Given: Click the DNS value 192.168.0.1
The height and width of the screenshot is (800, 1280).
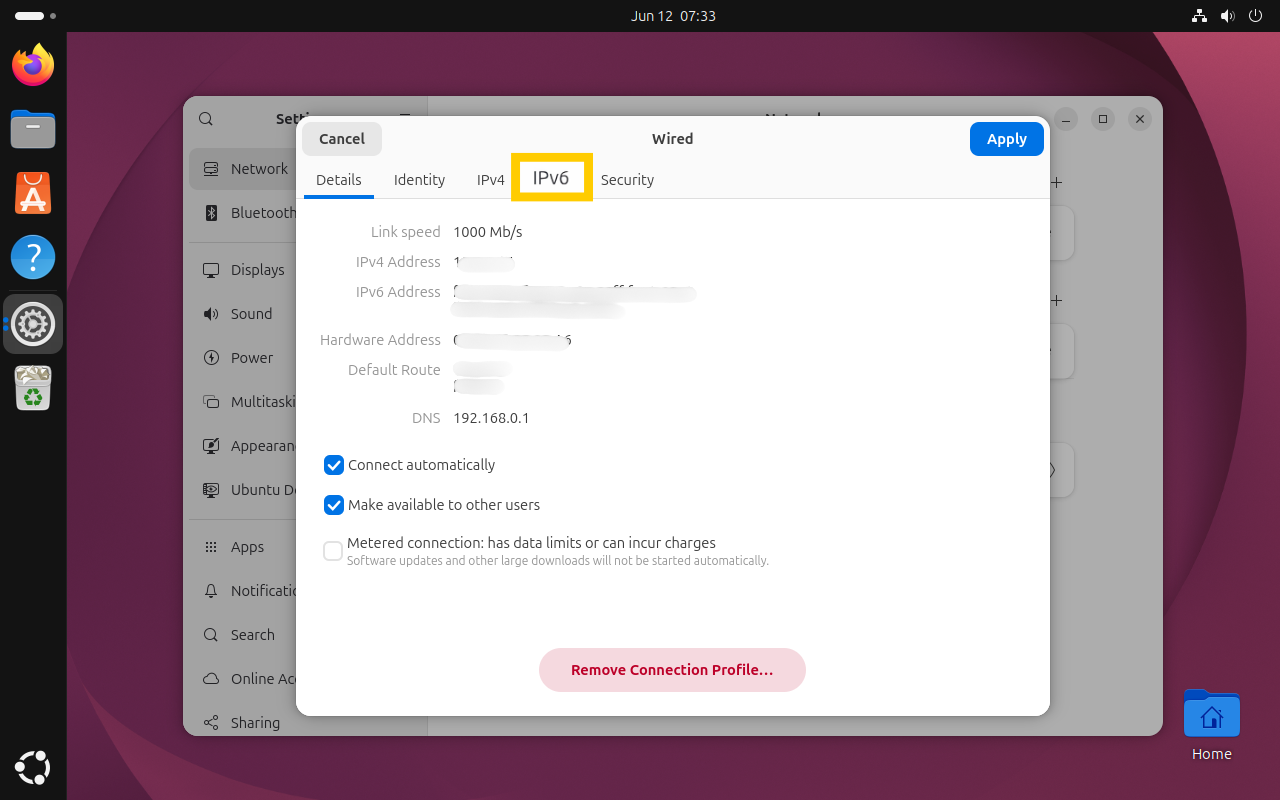Looking at the screenshot, I should tap(491, 418).
